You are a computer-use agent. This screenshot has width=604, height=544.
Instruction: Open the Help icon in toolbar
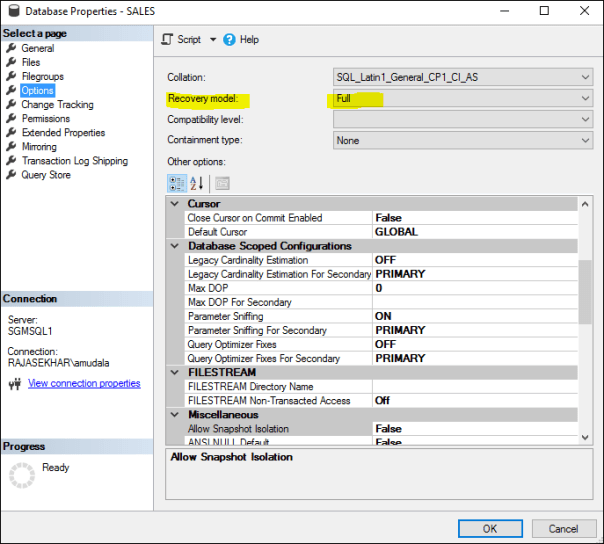pyautogui.click(x=229, y=39)
